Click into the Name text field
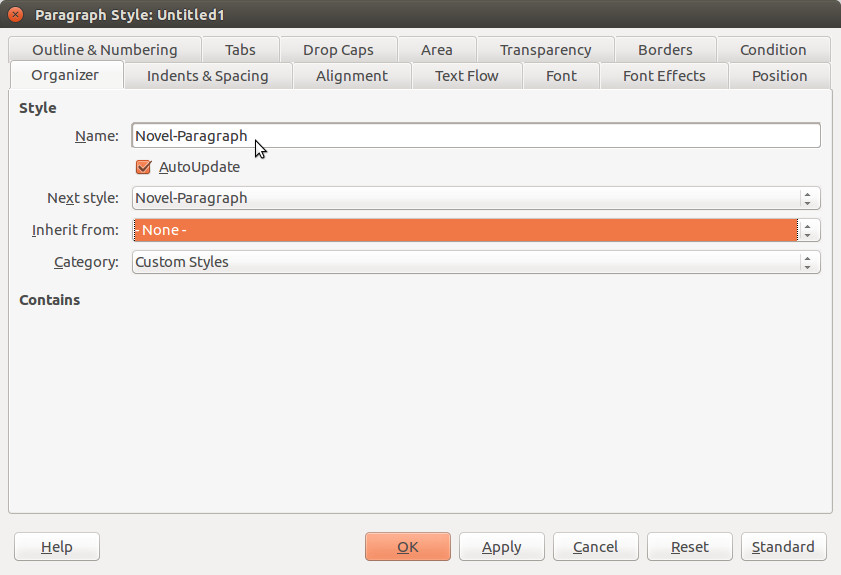The width and height of the screenshot is (841, 575). click(x=476, y=135)
